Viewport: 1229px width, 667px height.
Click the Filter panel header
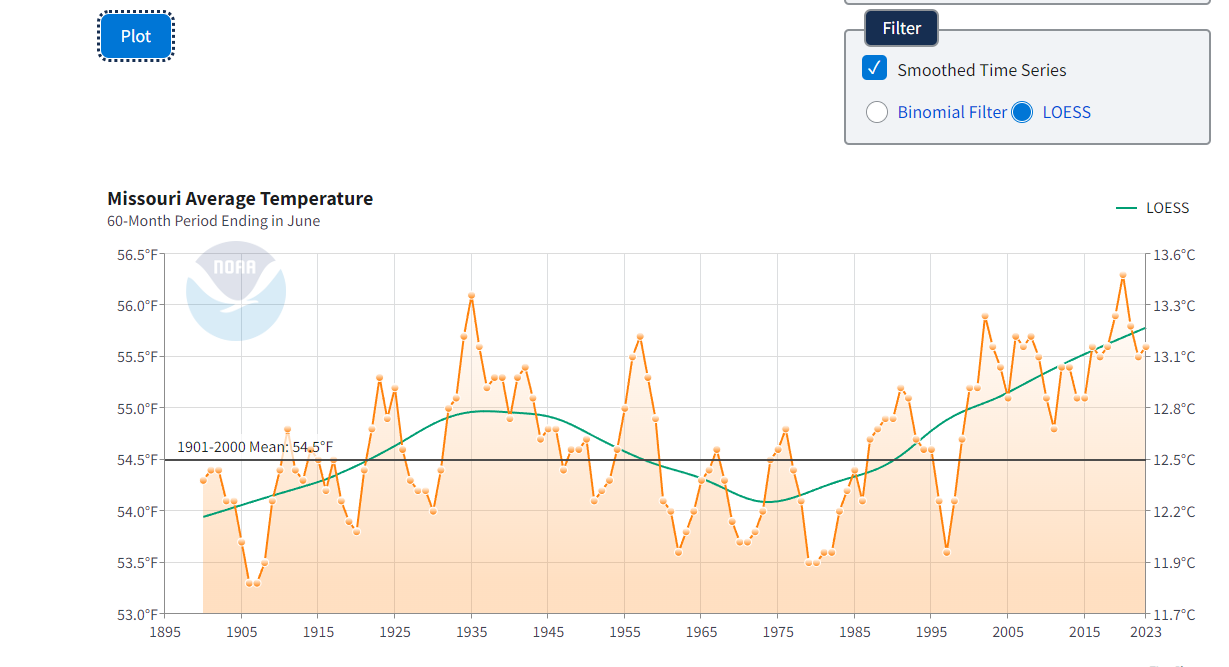coord(901,28)
